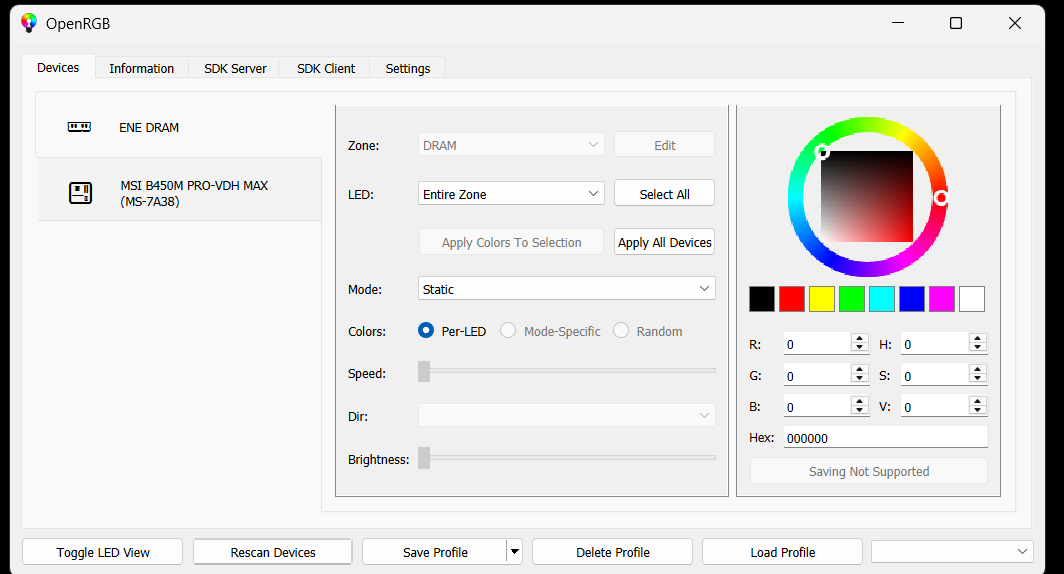Click the Select All button
Screen dimensions: 1064x574
(664, 193)
